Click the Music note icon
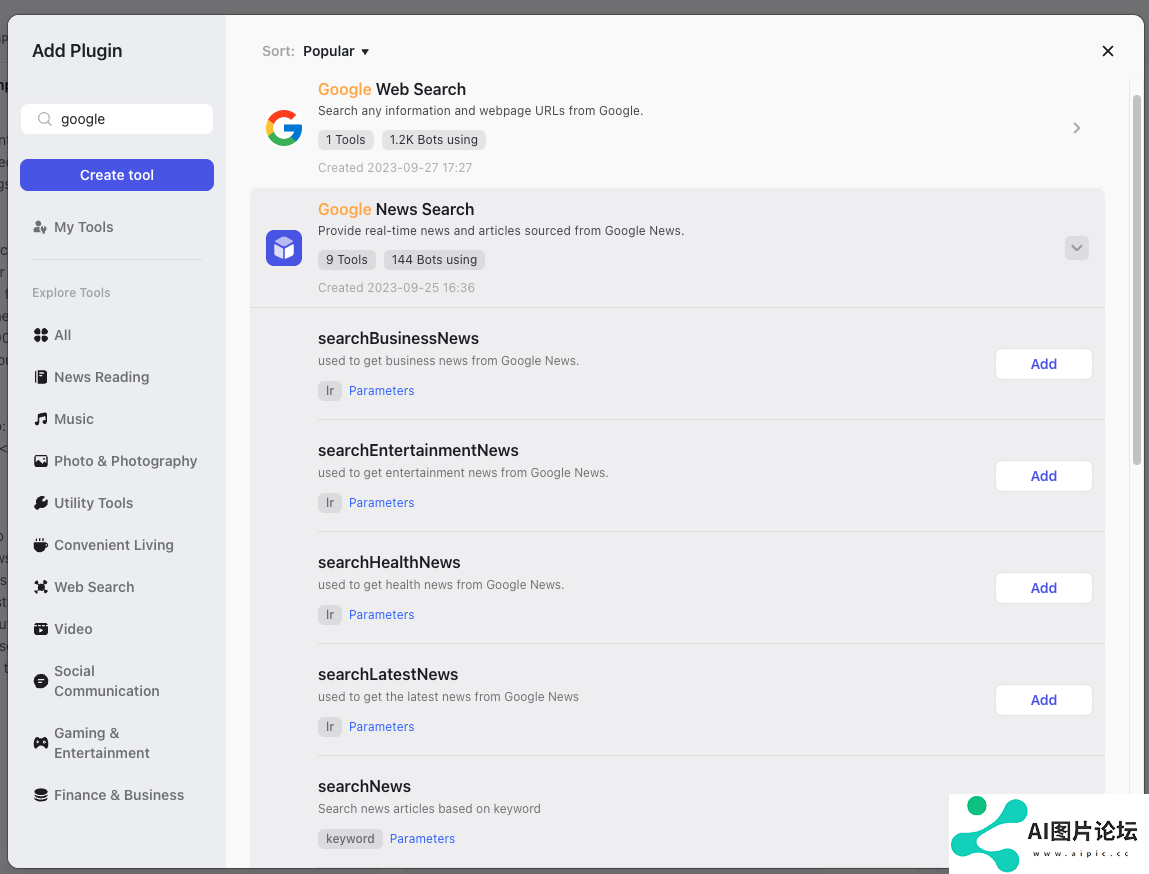 pos(41,419)
